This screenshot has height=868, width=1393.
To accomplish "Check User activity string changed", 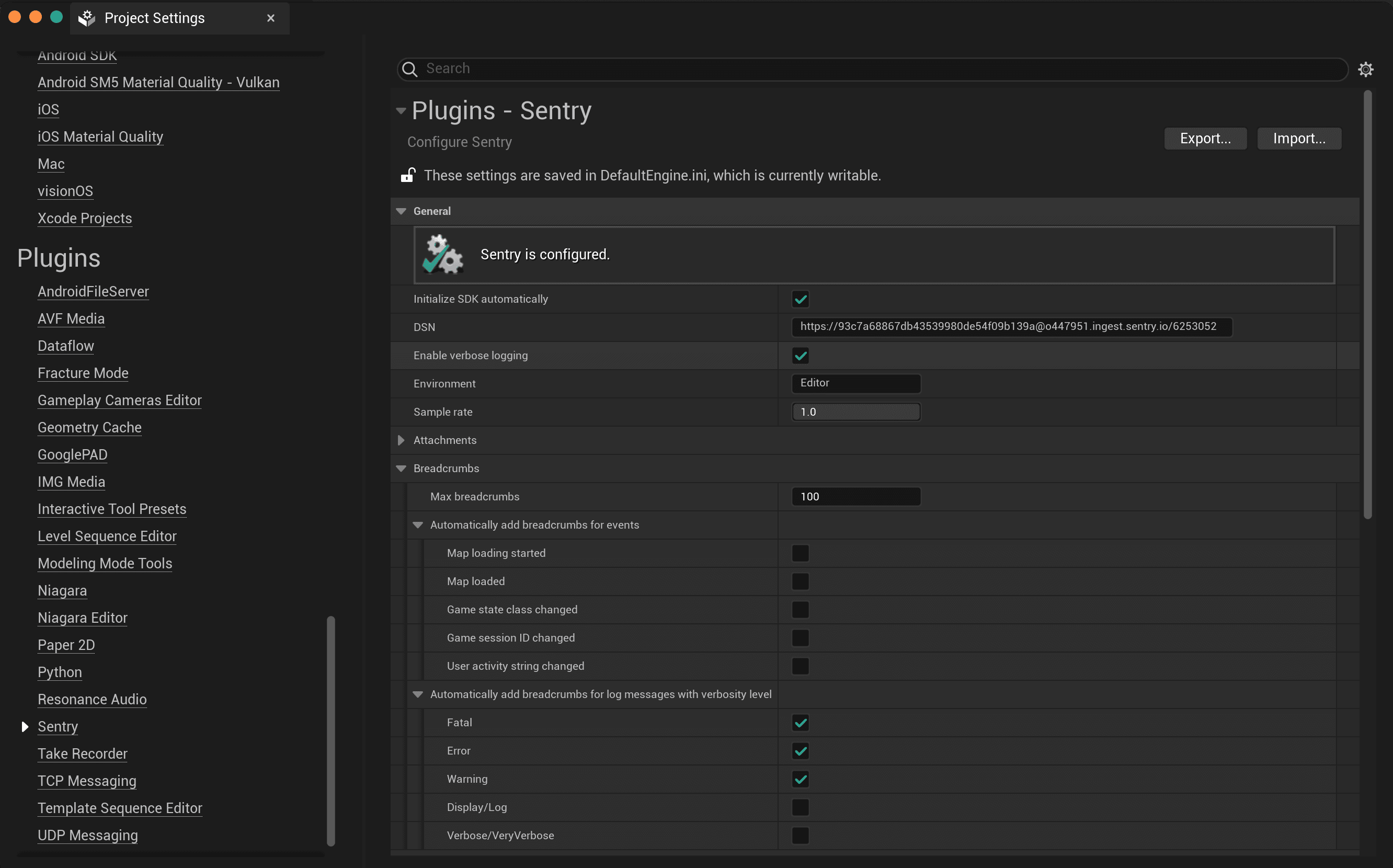I will 800,666.
